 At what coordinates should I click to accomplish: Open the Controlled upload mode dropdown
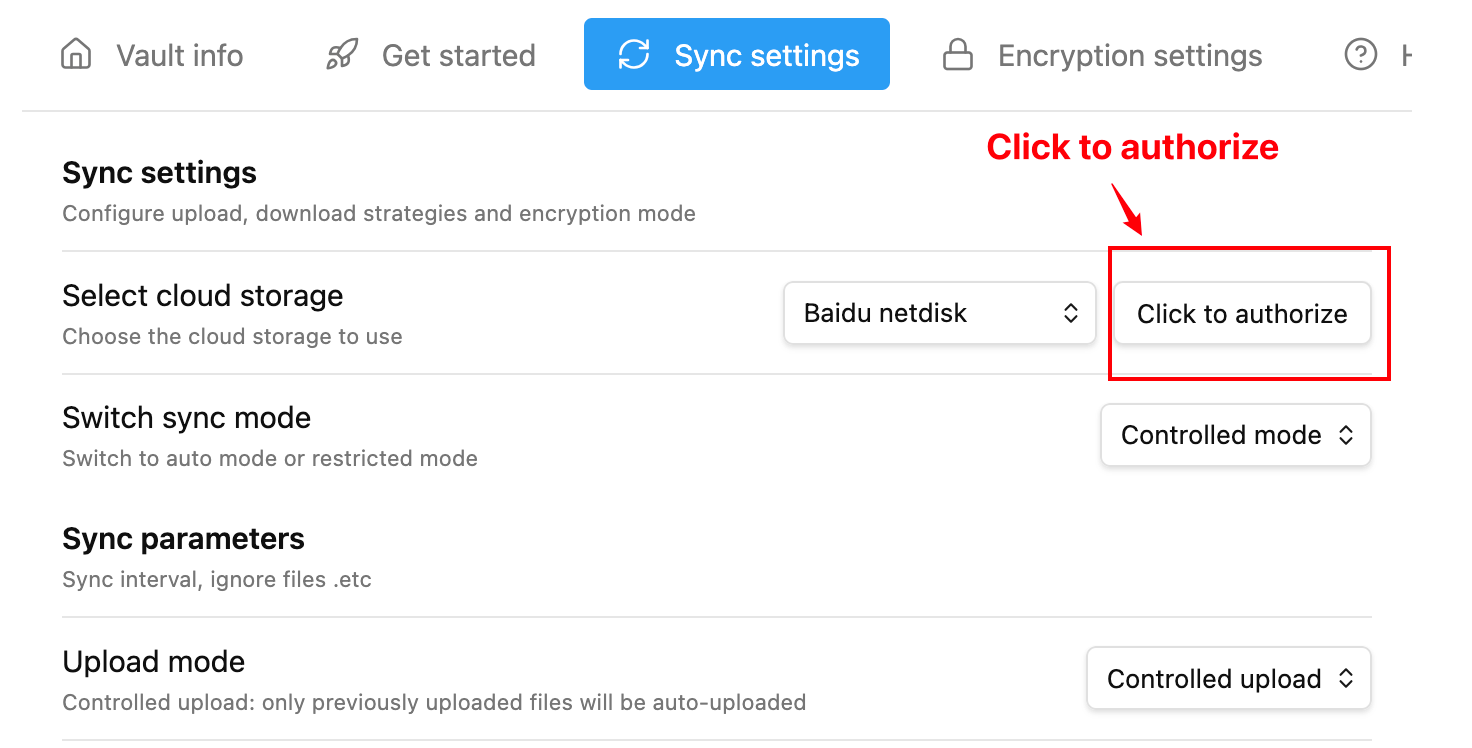pyautogui.click(x=1229, y=679)
